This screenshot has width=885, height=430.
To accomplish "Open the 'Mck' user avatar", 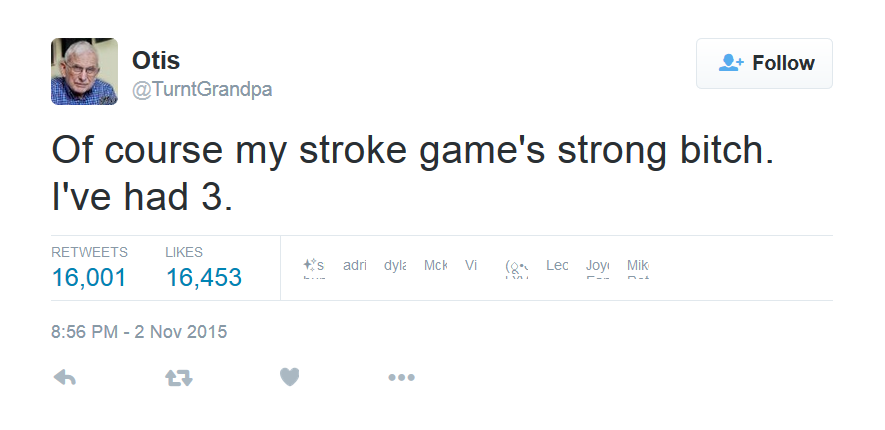I will [435, 267].
